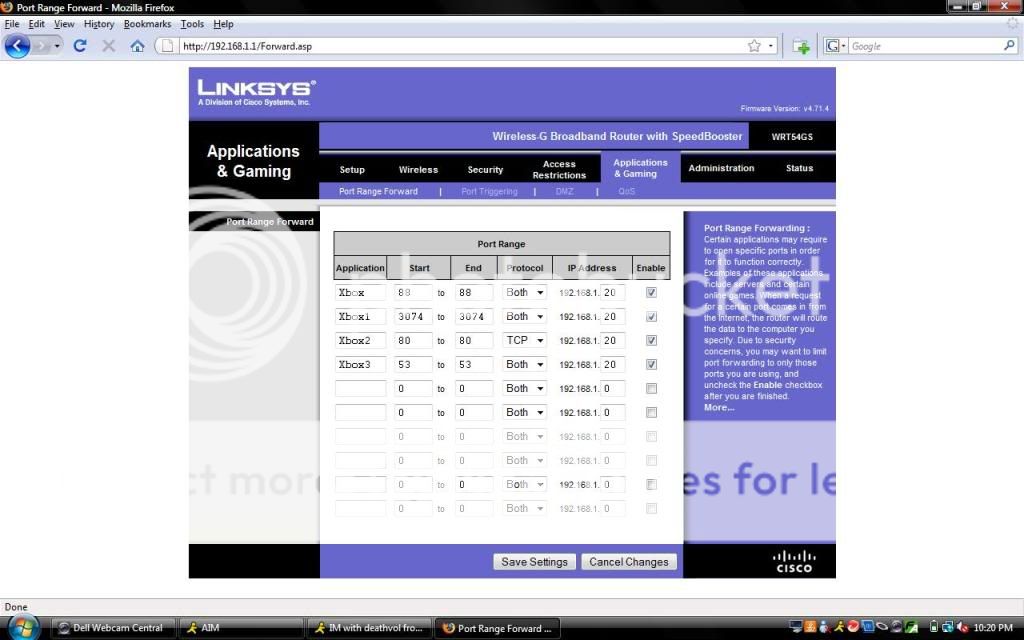Image resolution: width=1024 pixels, height=640 pixels.
Task: Click the 10:20 PM clock
Action: (993, 628)
